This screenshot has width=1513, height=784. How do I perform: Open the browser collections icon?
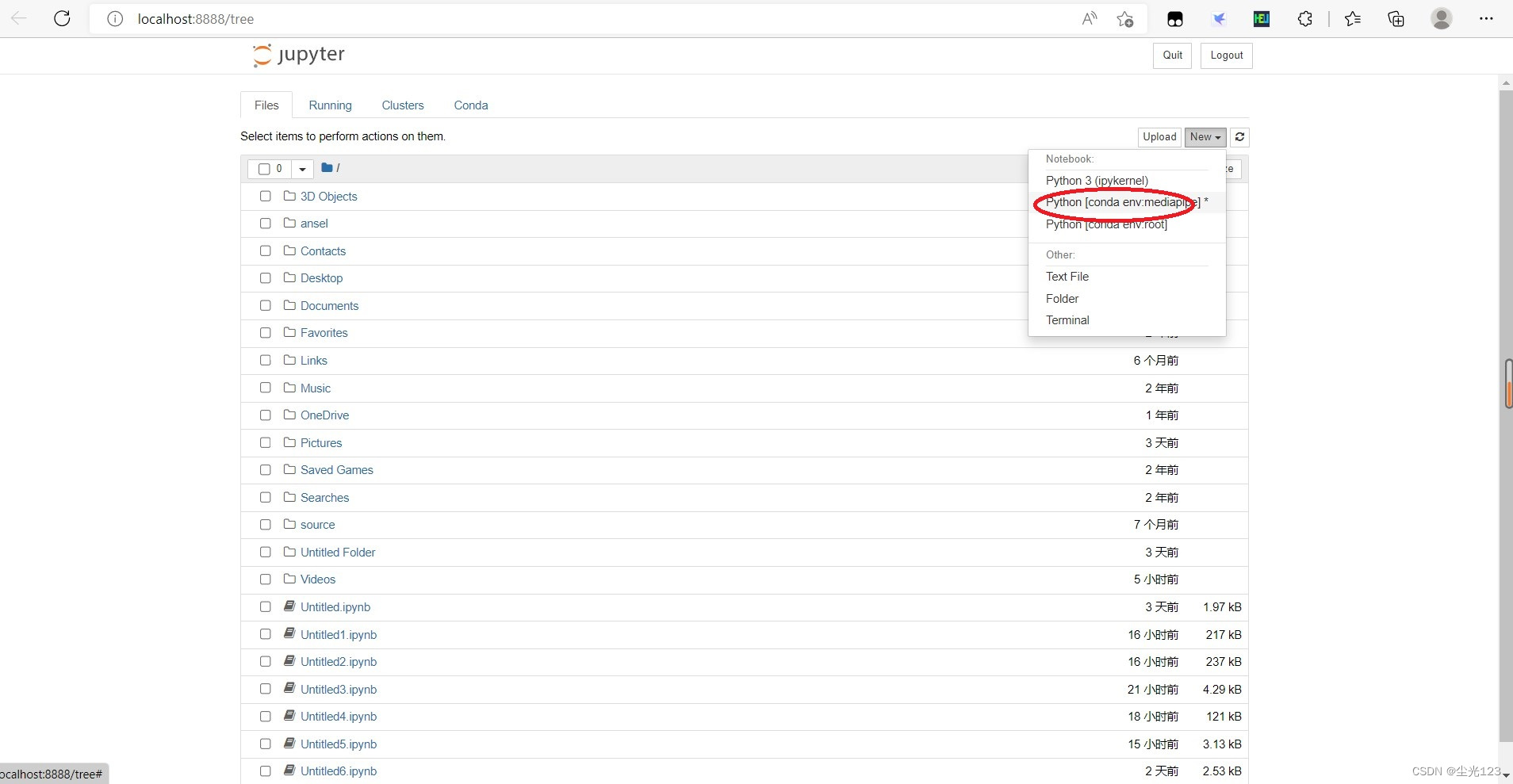click(1396, 19)
